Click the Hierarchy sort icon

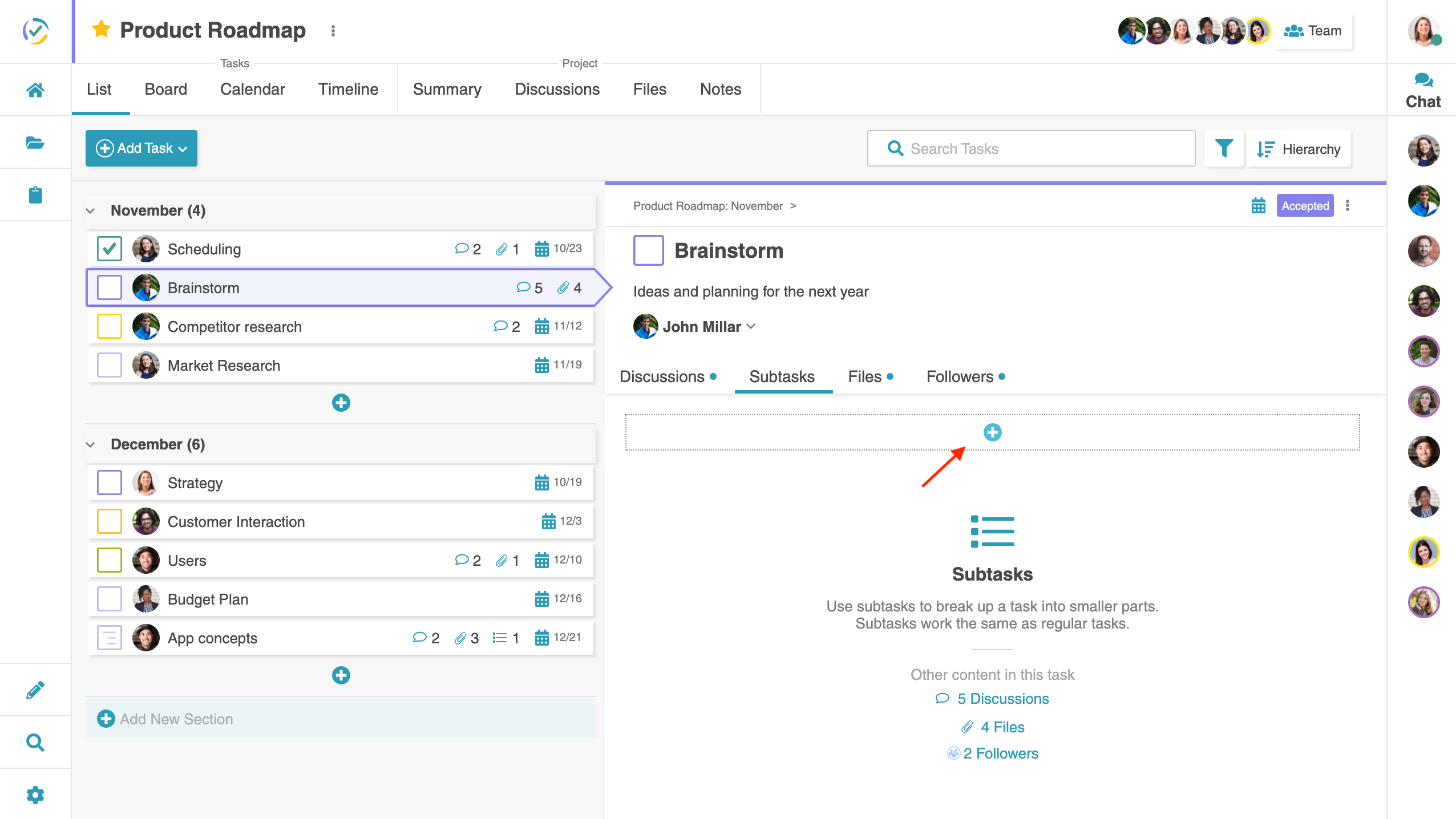pyautogui.click(x=1265, y=148)
